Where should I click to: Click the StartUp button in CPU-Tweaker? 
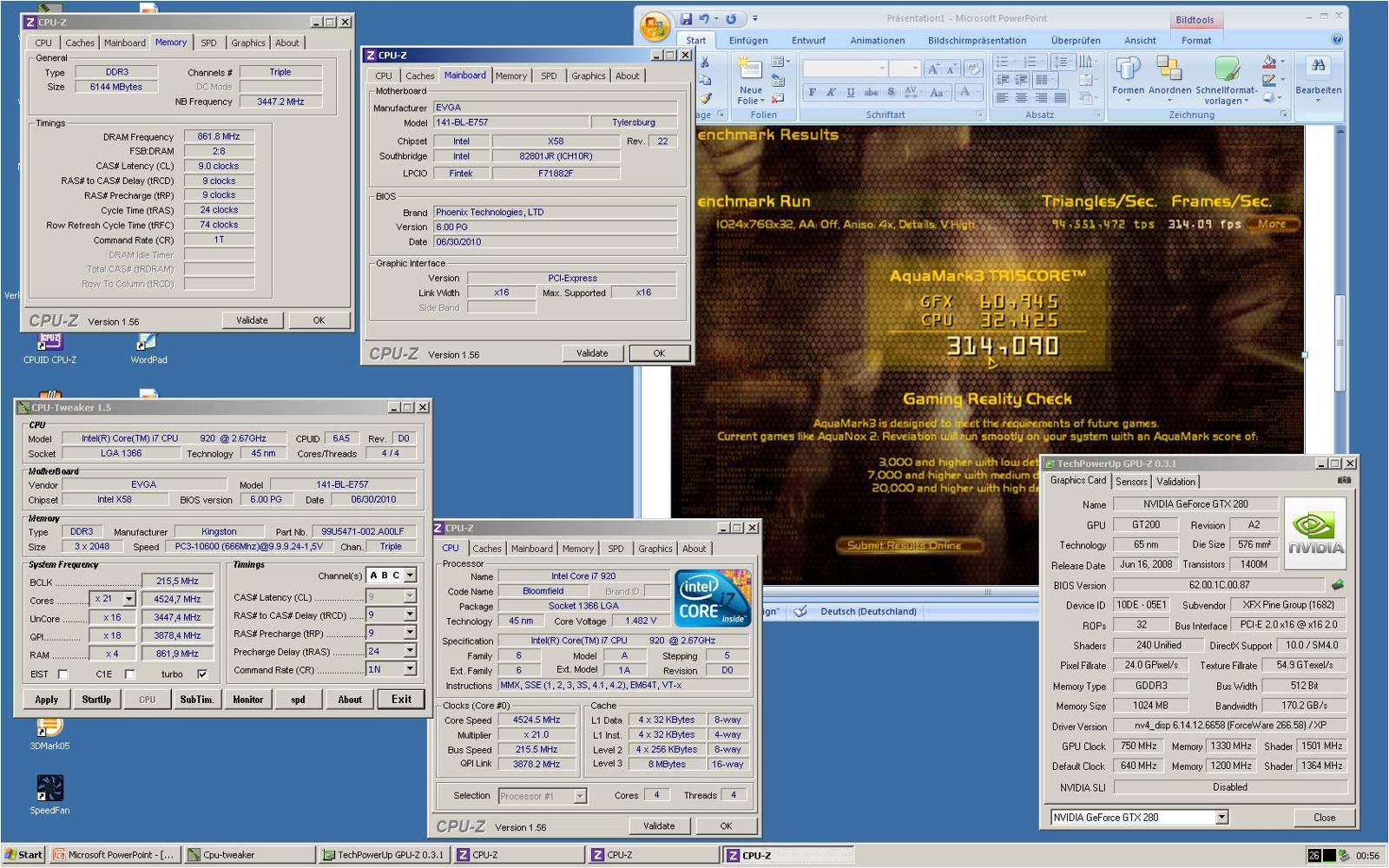pos(96,700)
